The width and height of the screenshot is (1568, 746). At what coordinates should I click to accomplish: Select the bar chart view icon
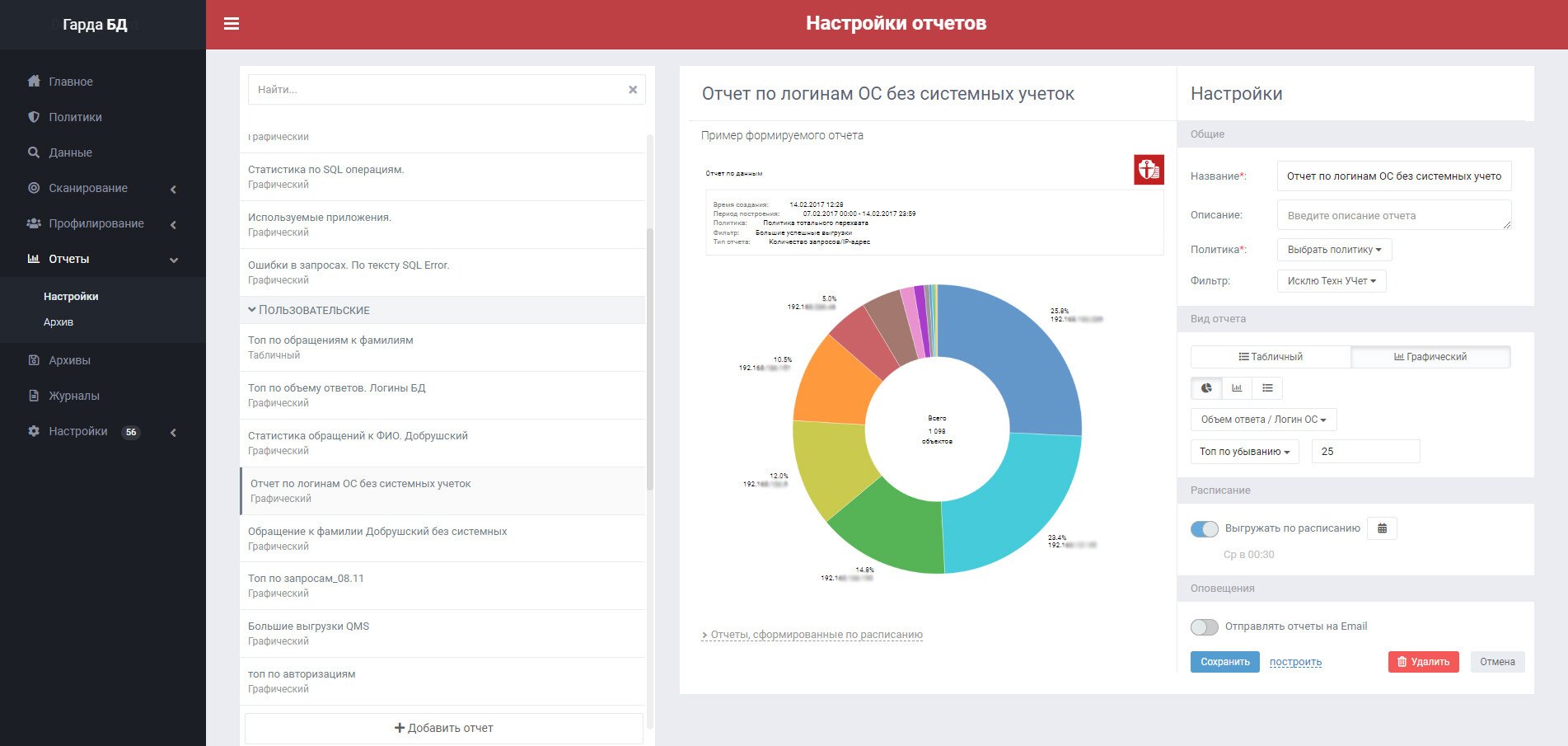pyautogui.click(x=1237, y=388)
